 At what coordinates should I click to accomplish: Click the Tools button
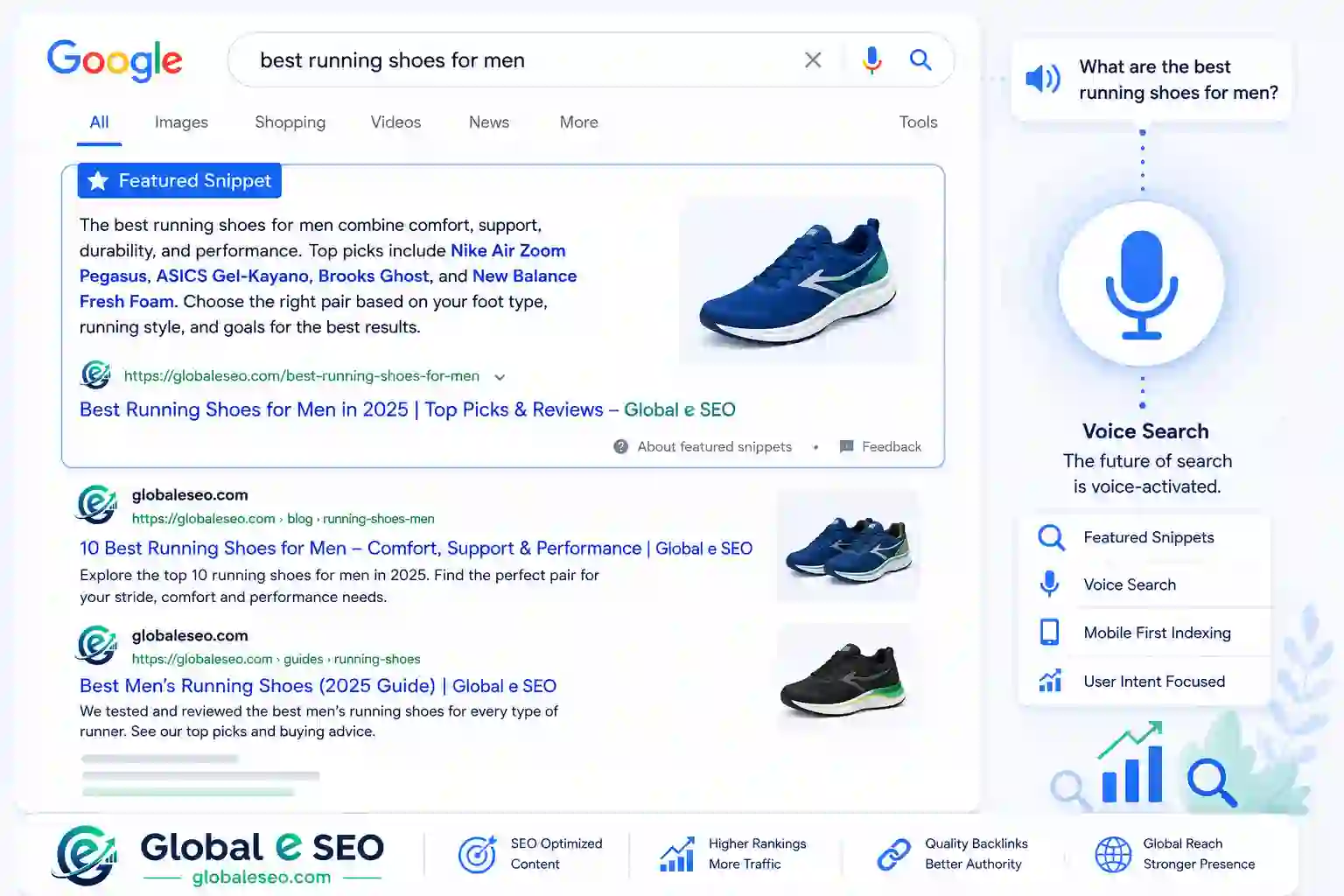coord(918,122)
